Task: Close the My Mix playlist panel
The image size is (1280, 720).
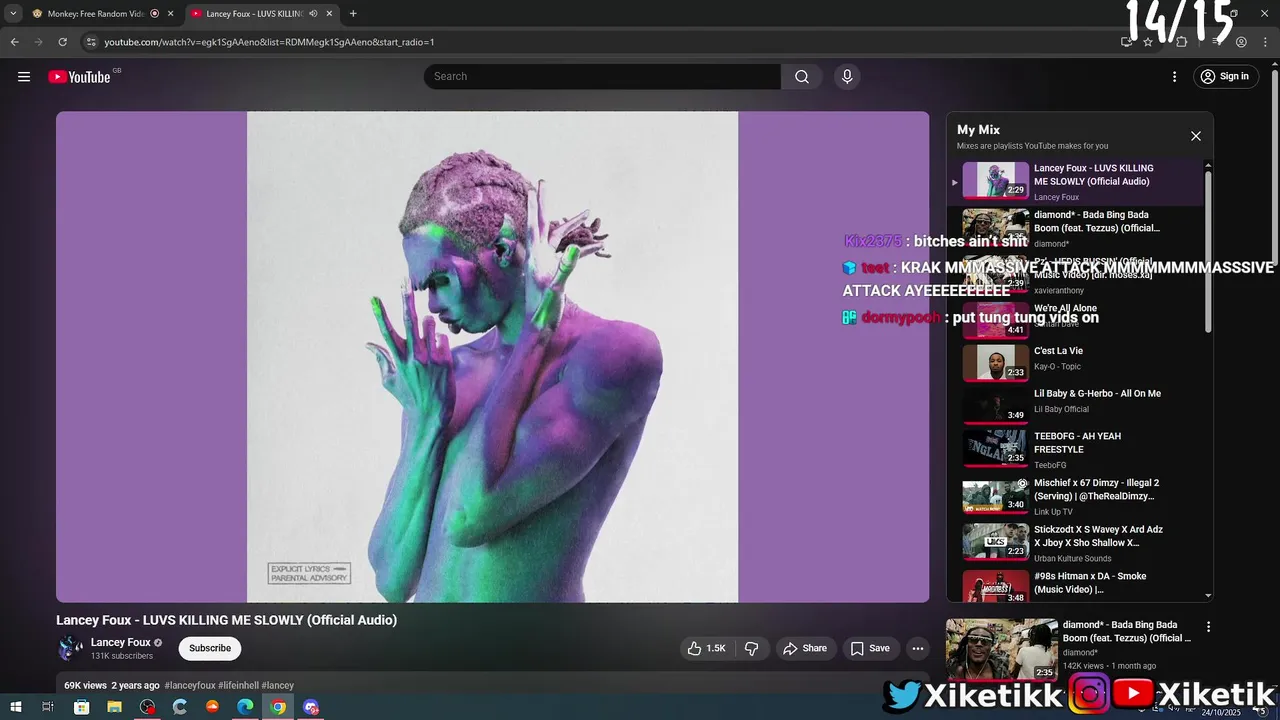Action: (1195, 136)
